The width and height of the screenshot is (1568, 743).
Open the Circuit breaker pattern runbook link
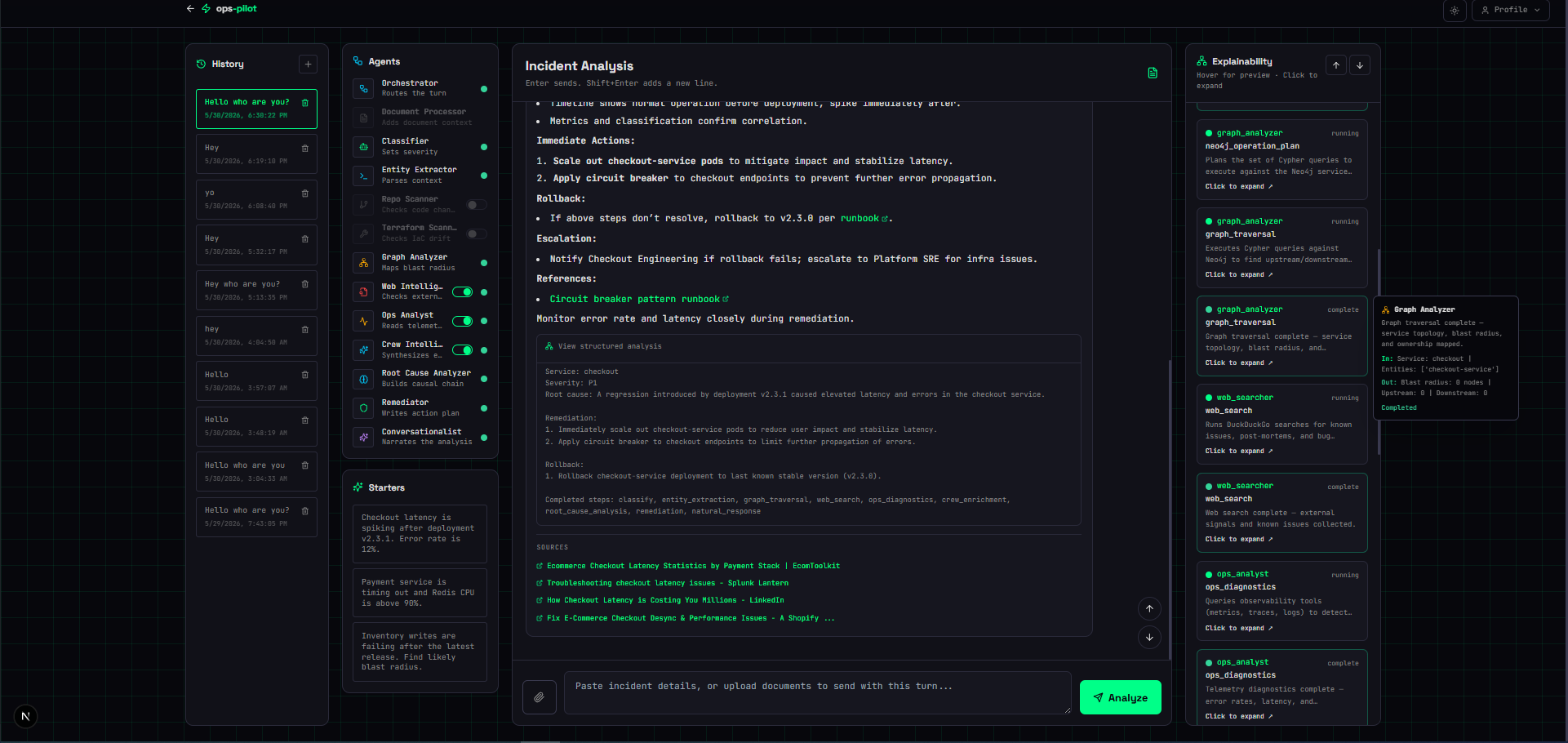click(639, 300)
